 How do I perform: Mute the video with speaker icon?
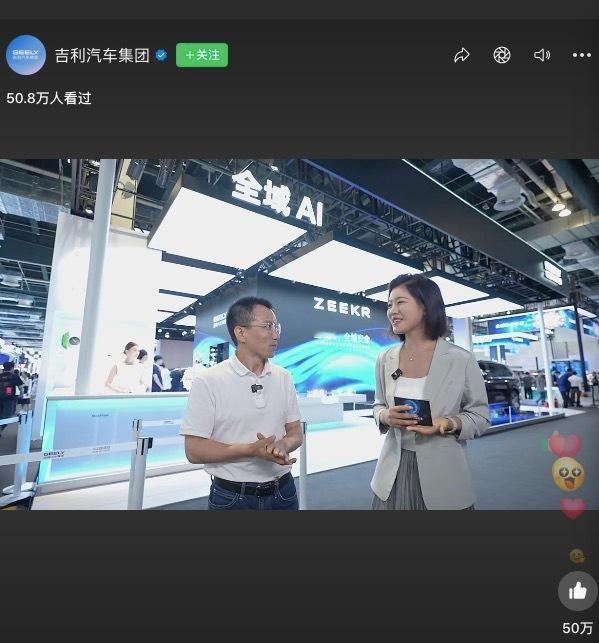[x=542, y=55]
